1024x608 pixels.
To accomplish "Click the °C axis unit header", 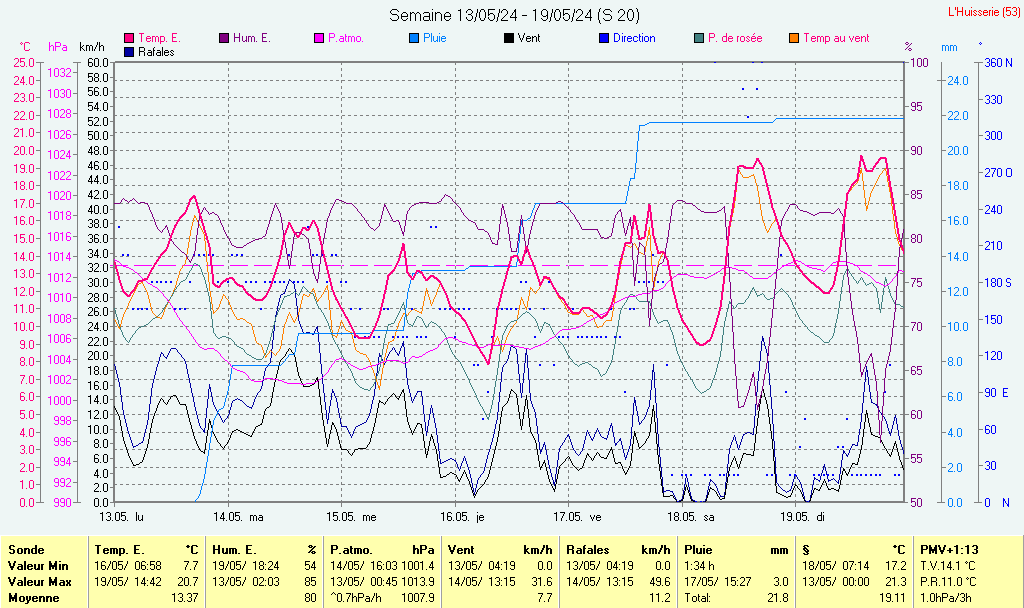I will coord(25,47).
